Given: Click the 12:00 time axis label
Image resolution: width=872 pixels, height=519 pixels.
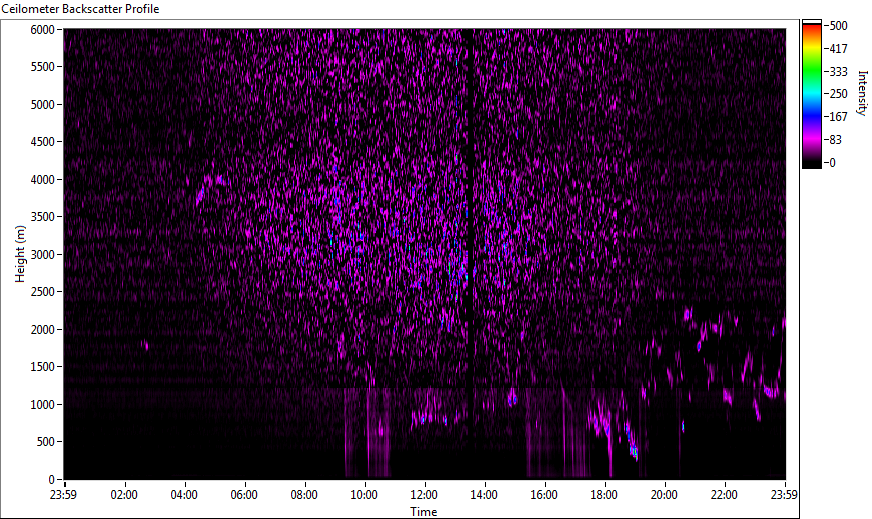Looking at the screenshot, I should coord(424,495).
